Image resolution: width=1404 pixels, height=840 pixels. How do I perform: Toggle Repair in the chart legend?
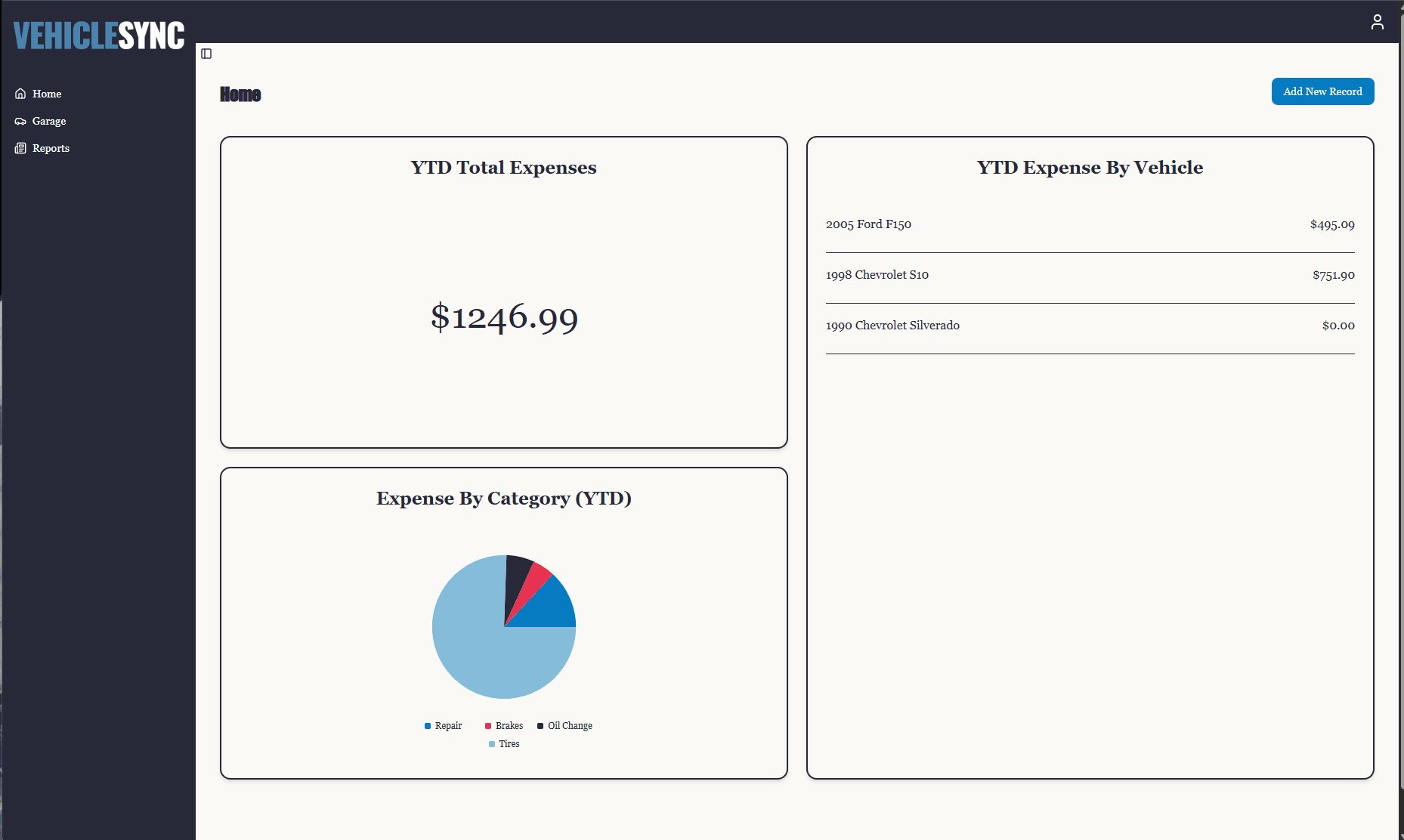coord(444,726)
